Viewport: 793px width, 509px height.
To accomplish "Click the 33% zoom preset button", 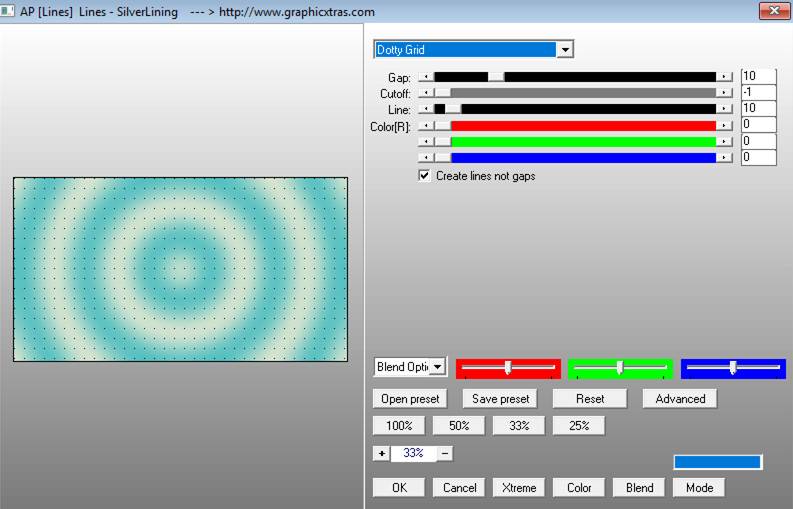I will click(x=519, y=426).
